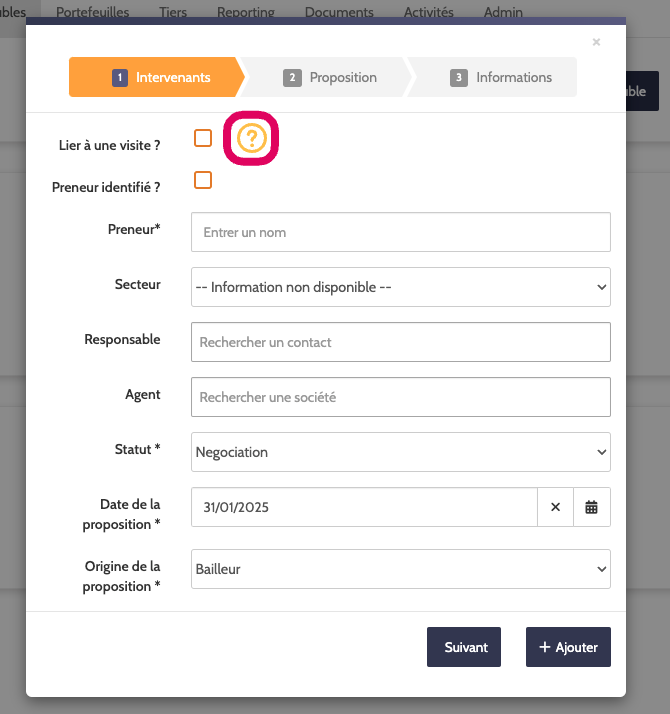Clear the proposition date with X icon
The image size is (670, 714).
click(x=555, y=507)
